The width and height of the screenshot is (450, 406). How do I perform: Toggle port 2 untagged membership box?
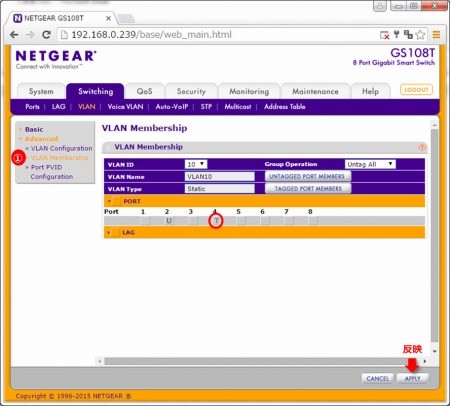(x=169, y=221)
